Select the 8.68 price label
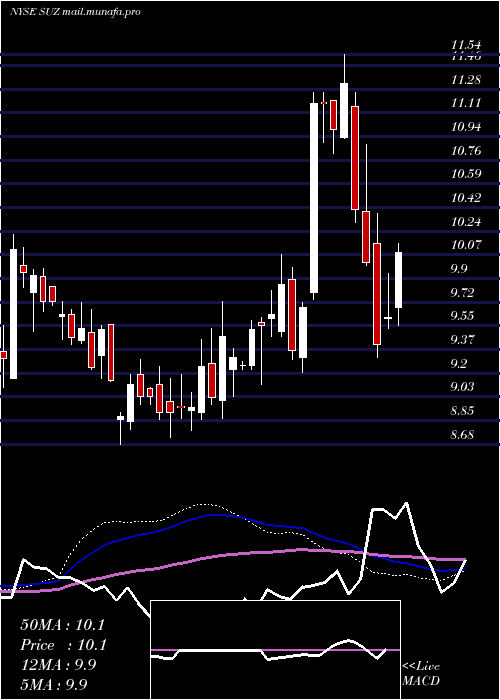Screen dimensions: 500x700 464,435
